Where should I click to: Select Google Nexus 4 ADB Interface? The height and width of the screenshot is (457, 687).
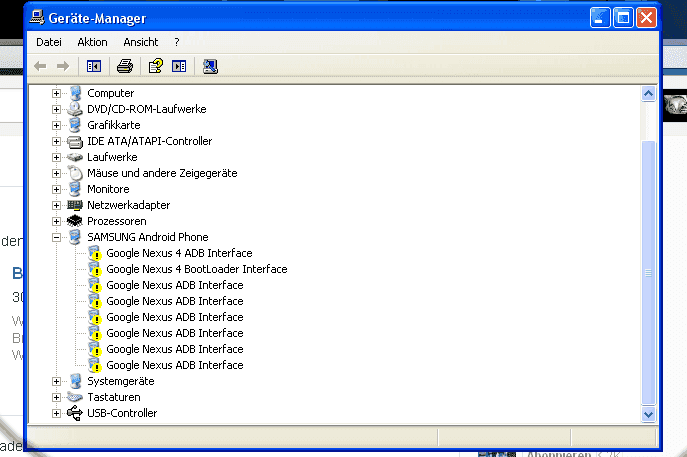tap(179, 253)
